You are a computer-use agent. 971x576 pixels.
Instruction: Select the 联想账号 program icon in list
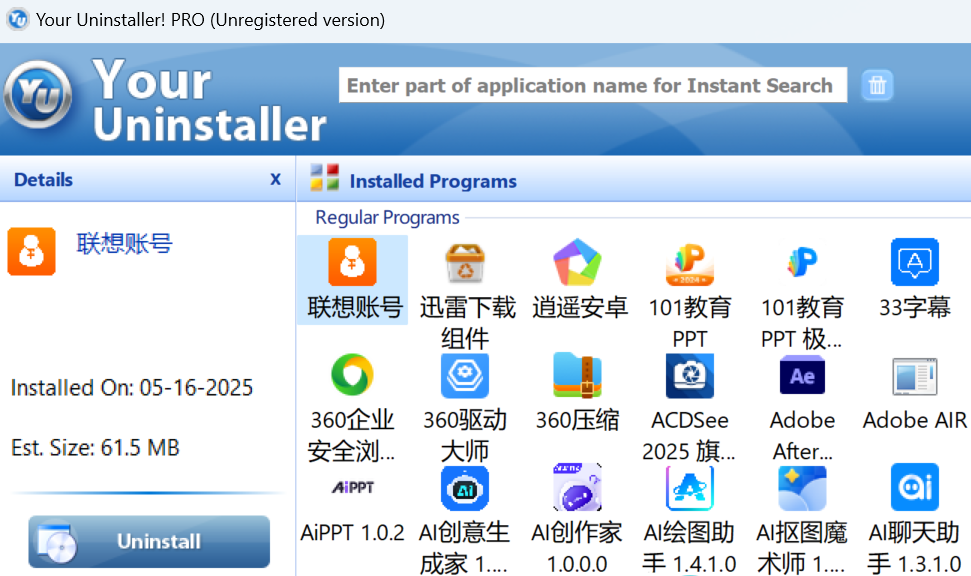[352, 262]
